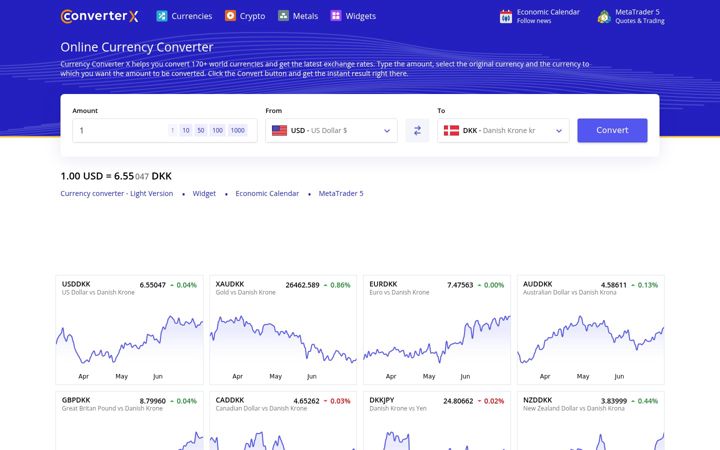
Task: Click the Economic Calendar icon
Action: click(506, 17)
